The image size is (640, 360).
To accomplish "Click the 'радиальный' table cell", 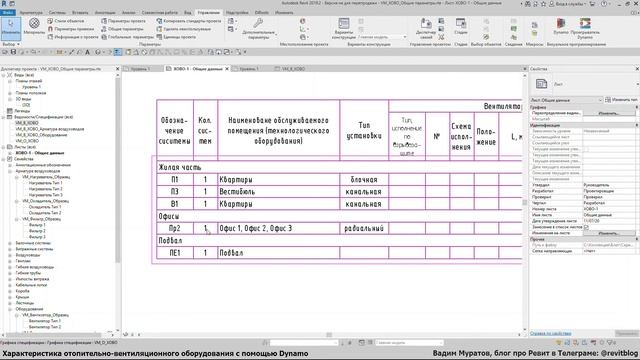I will (x=364, y=228).
